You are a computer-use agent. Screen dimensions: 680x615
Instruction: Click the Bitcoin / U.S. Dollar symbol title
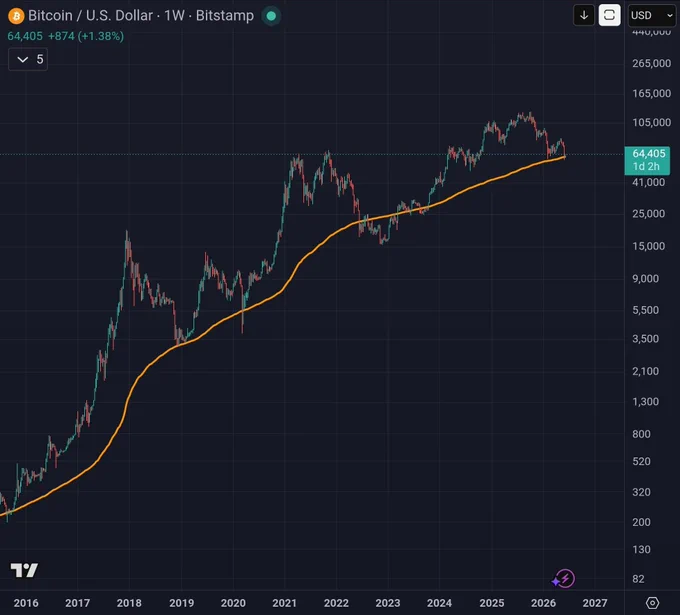90,16
